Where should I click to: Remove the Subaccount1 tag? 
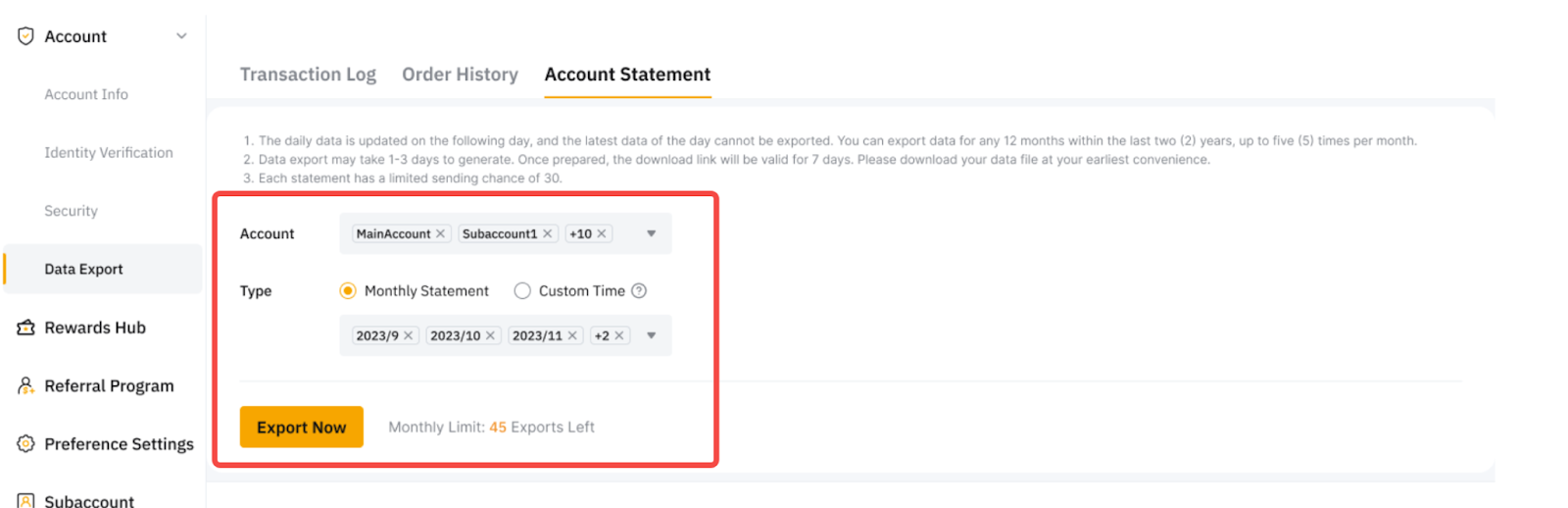[548, 233]
